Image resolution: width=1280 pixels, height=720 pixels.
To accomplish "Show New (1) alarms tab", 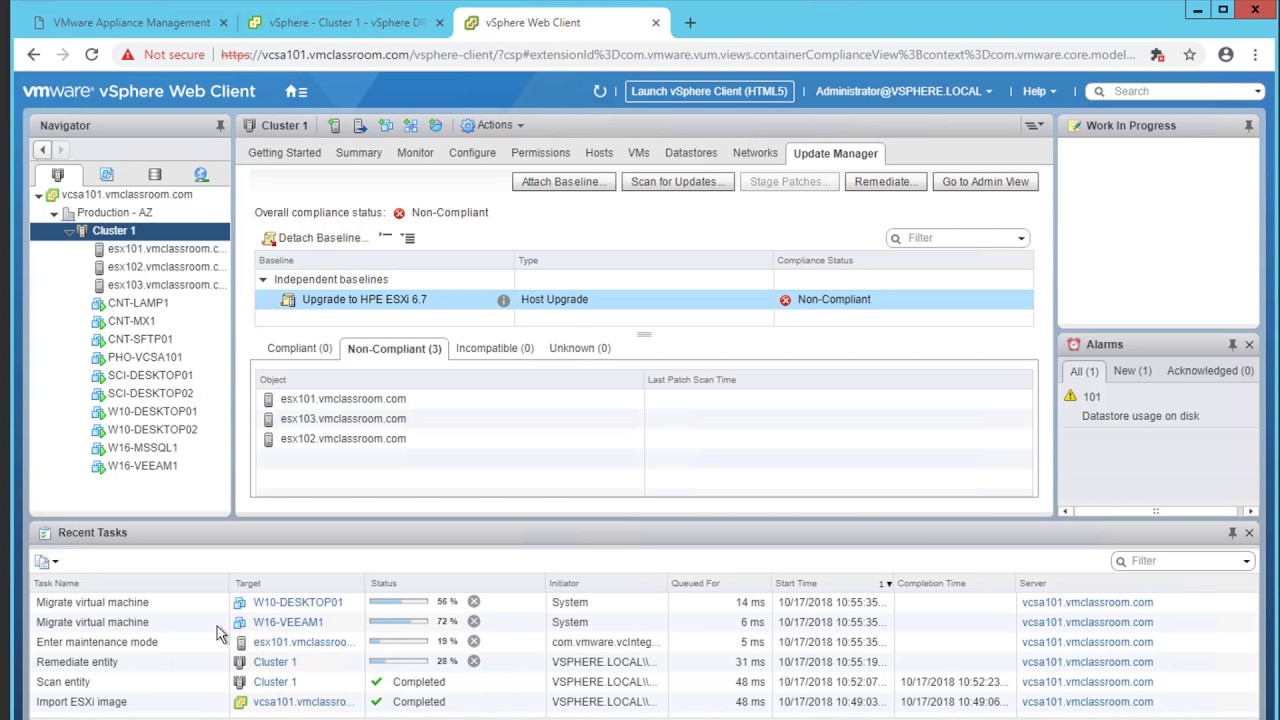I will tap(1132, 371).
